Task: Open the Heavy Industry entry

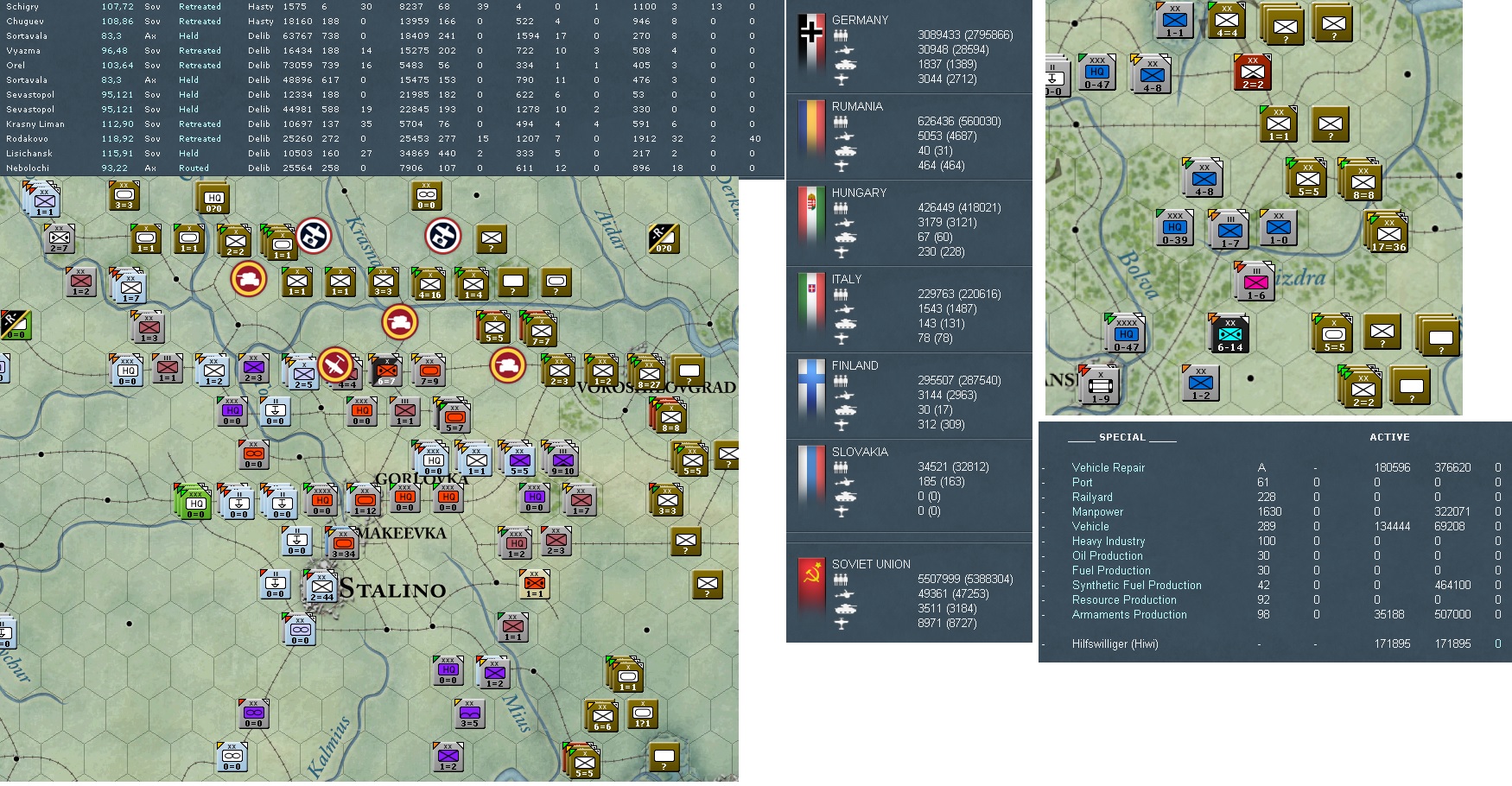Action: point(1109,541)
